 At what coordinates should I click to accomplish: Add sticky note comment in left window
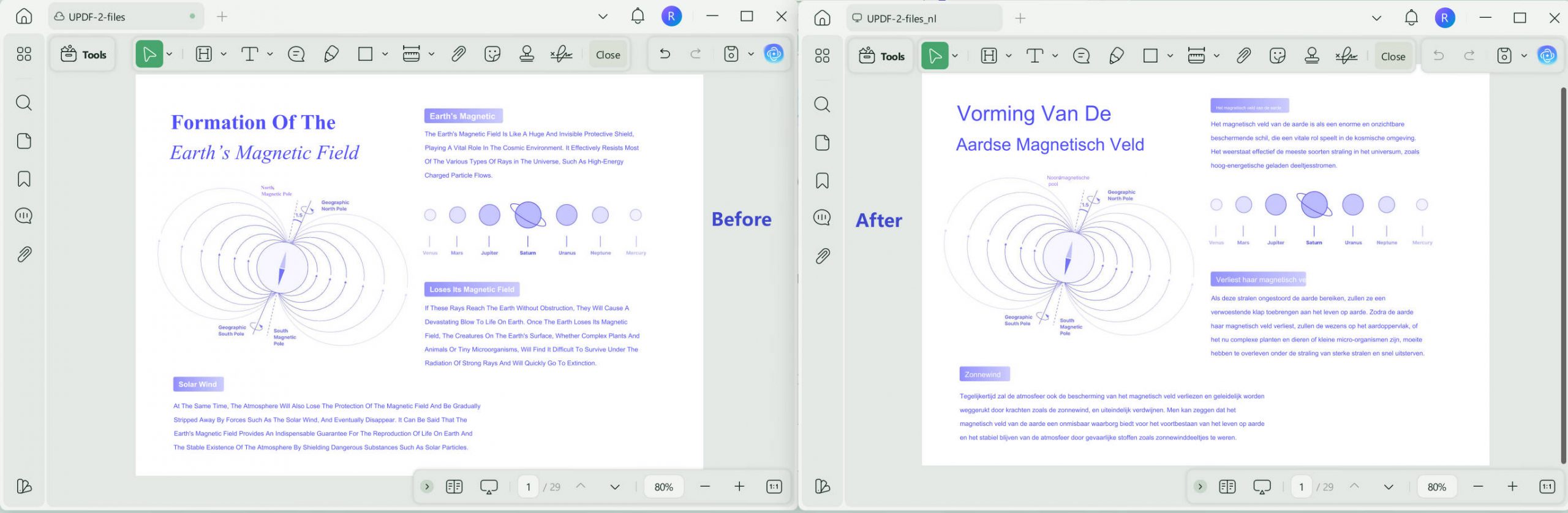tap(296, 55)
